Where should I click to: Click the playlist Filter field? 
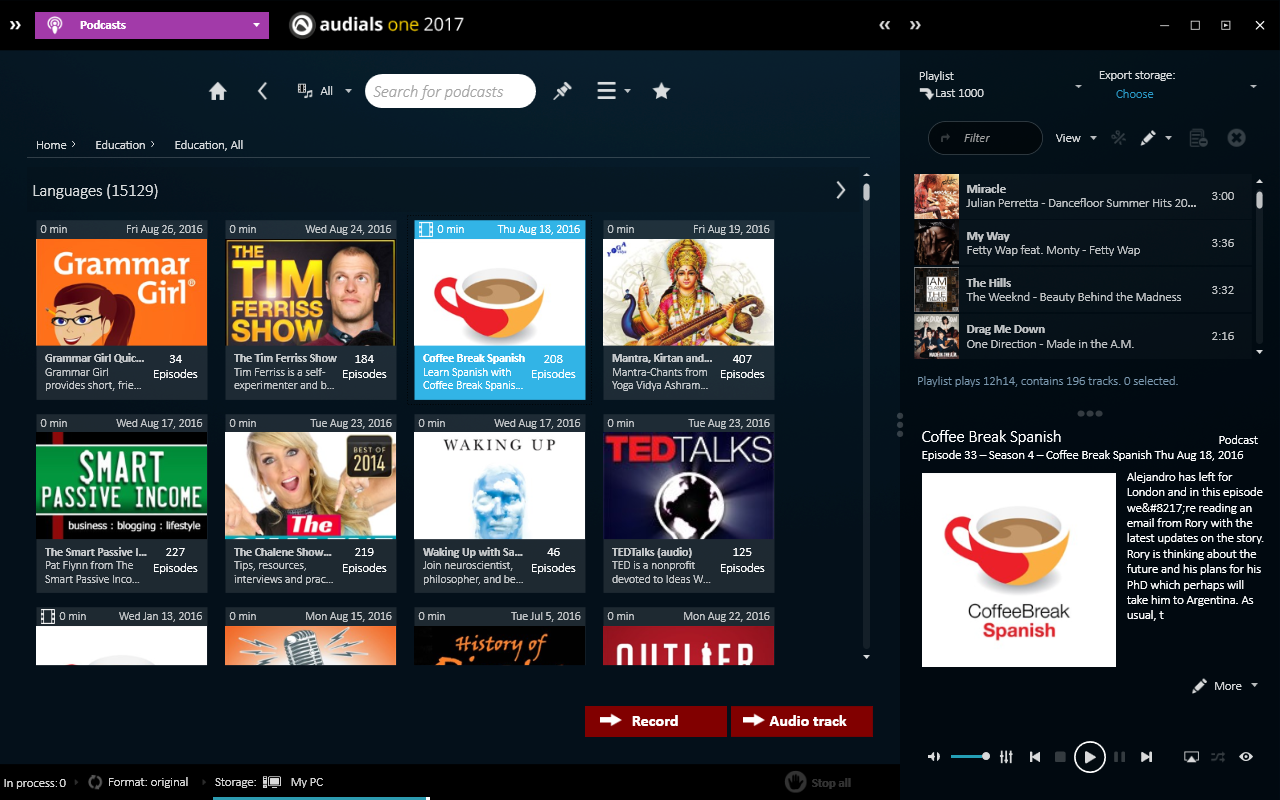point(985,138)
